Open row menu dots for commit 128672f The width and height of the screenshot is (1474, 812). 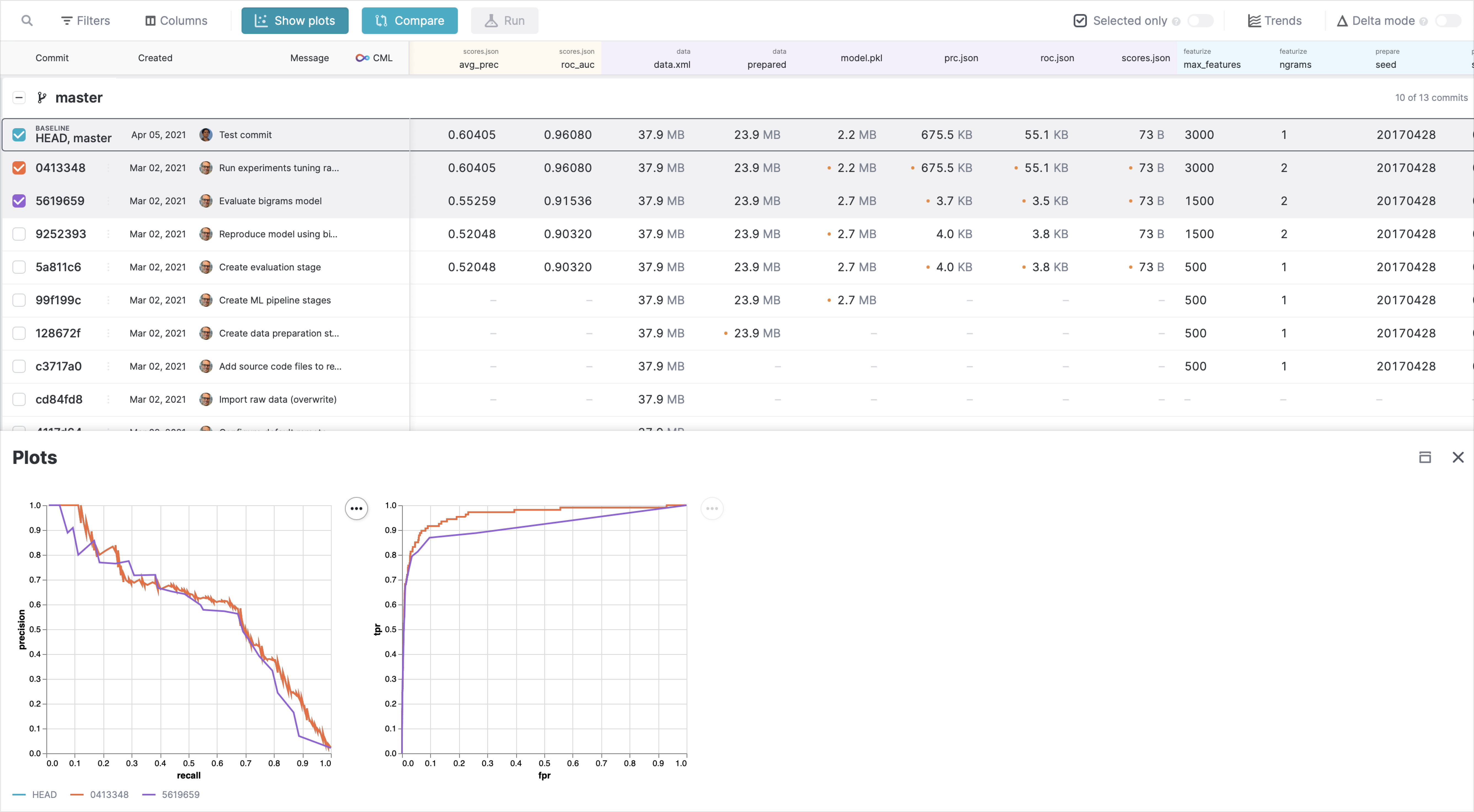click(108, 334)
